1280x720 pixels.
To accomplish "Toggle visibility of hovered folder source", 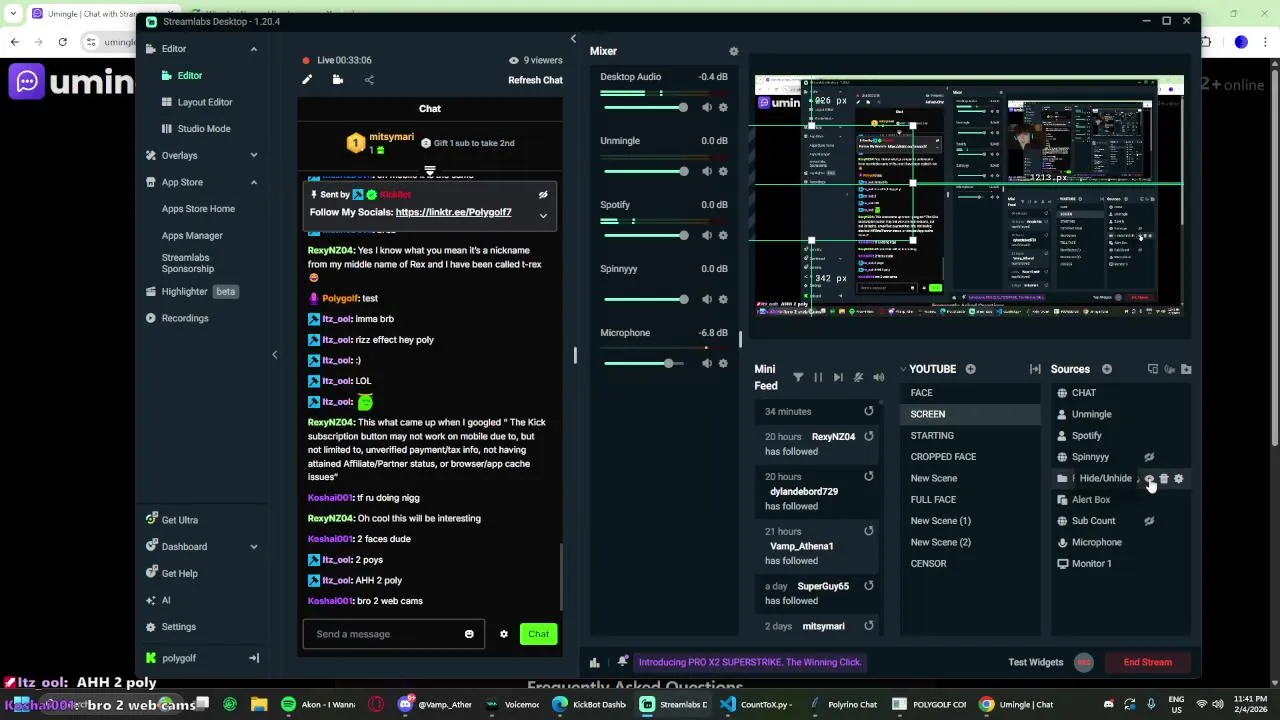I will [1149, 479].
